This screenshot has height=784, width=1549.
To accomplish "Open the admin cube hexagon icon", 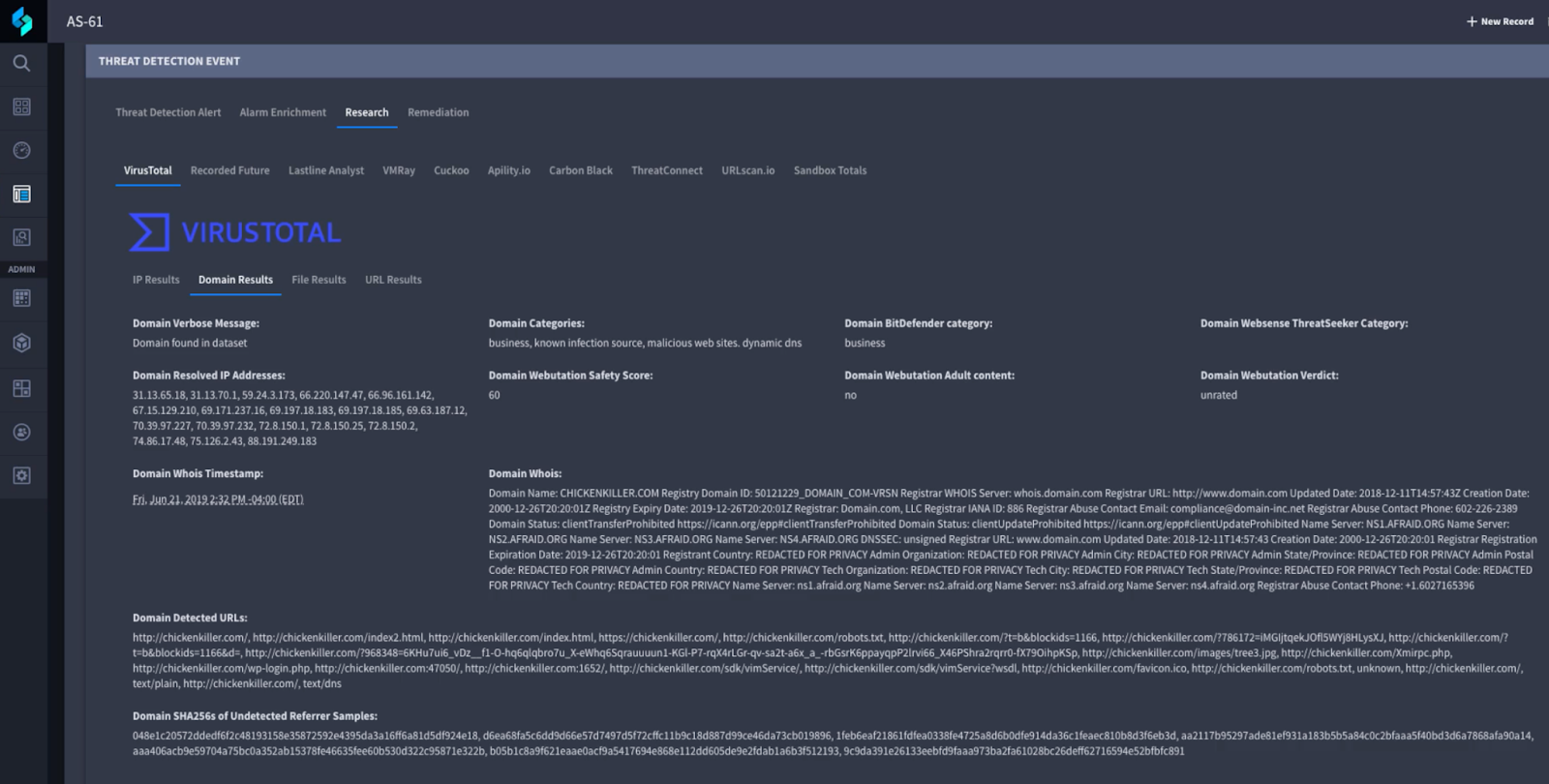I will 21,343.
